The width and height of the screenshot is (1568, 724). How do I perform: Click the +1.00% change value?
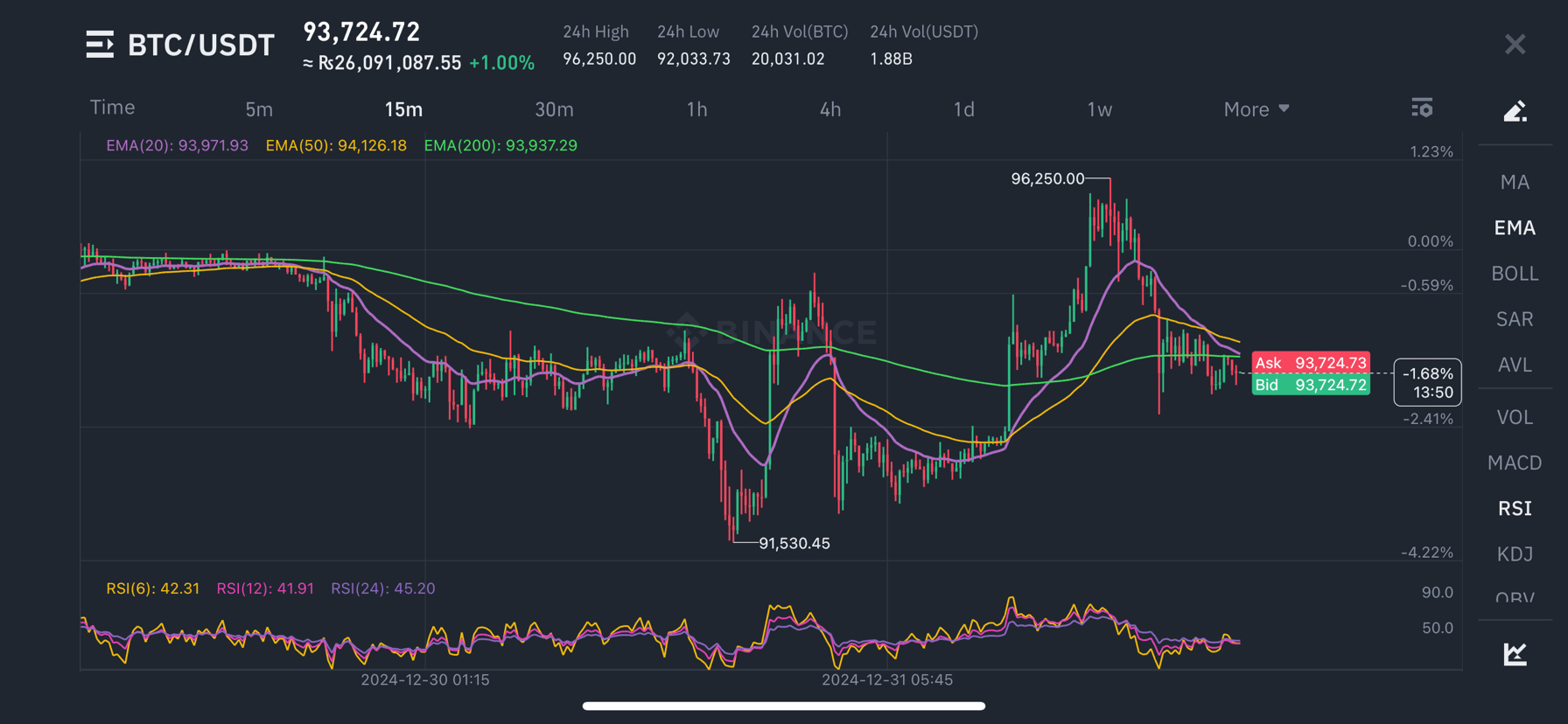point(501,63)
